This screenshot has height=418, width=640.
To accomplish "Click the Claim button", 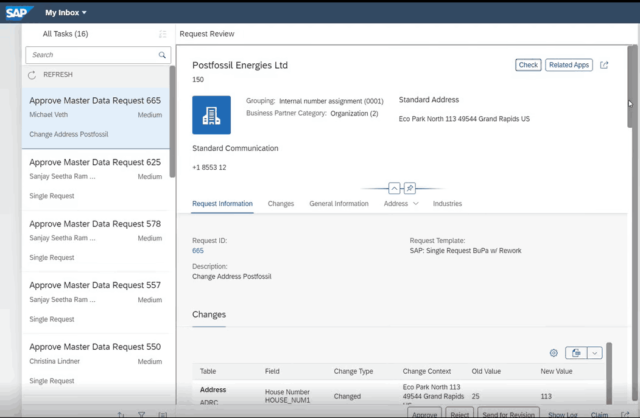I will click(599, 414).
